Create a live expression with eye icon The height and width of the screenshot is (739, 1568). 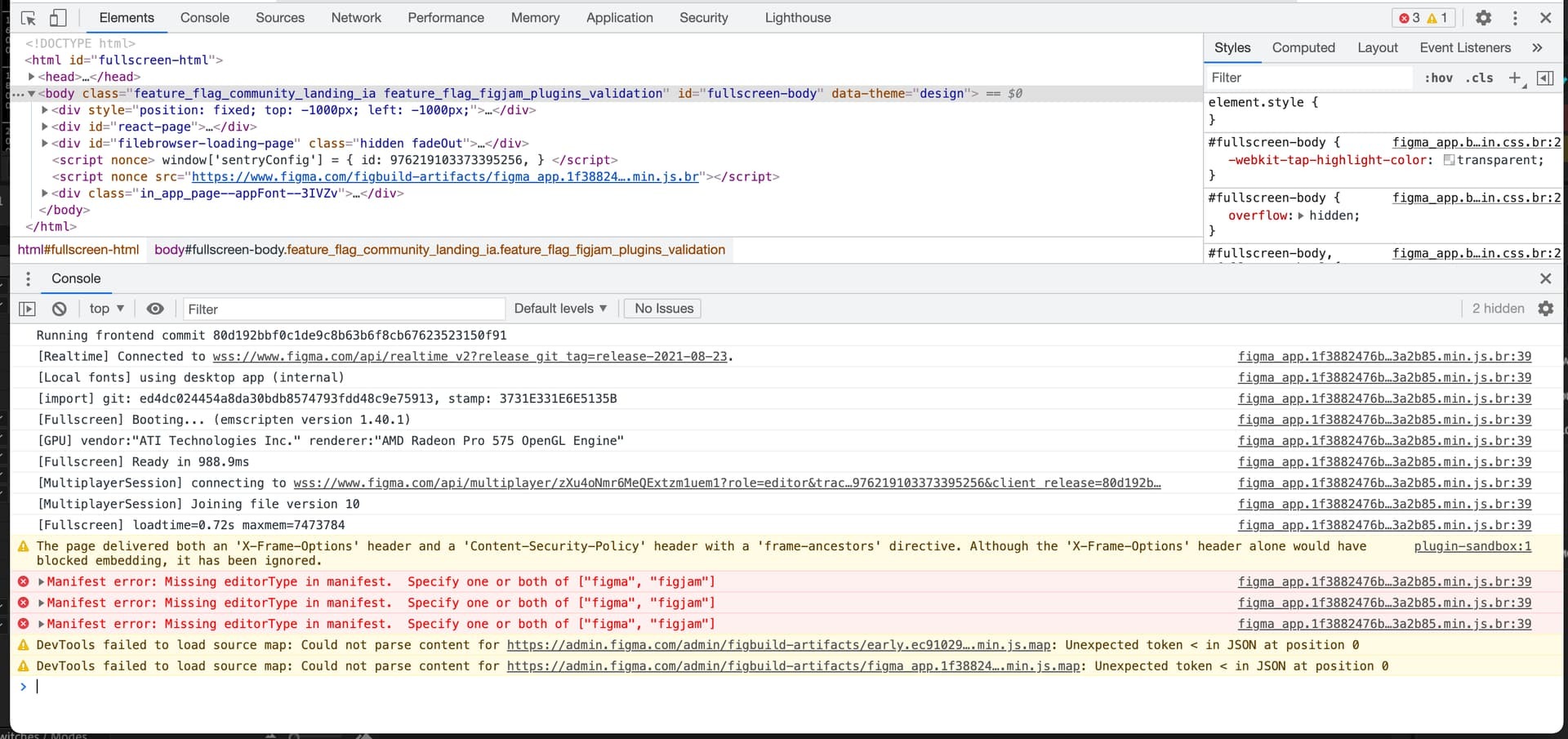(x=155, y=309)
